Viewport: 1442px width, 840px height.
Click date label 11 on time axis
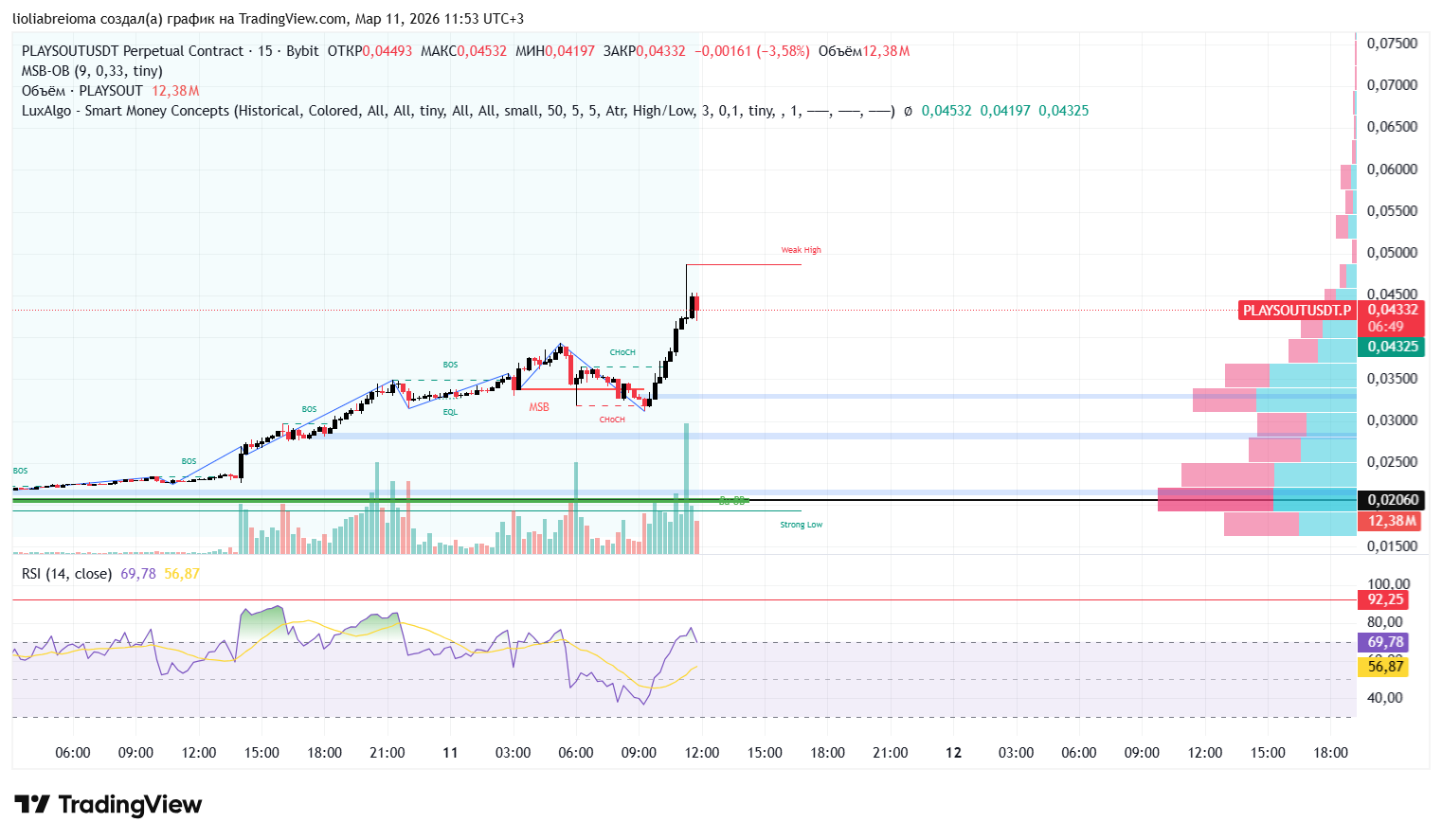[x=450, y=753]
